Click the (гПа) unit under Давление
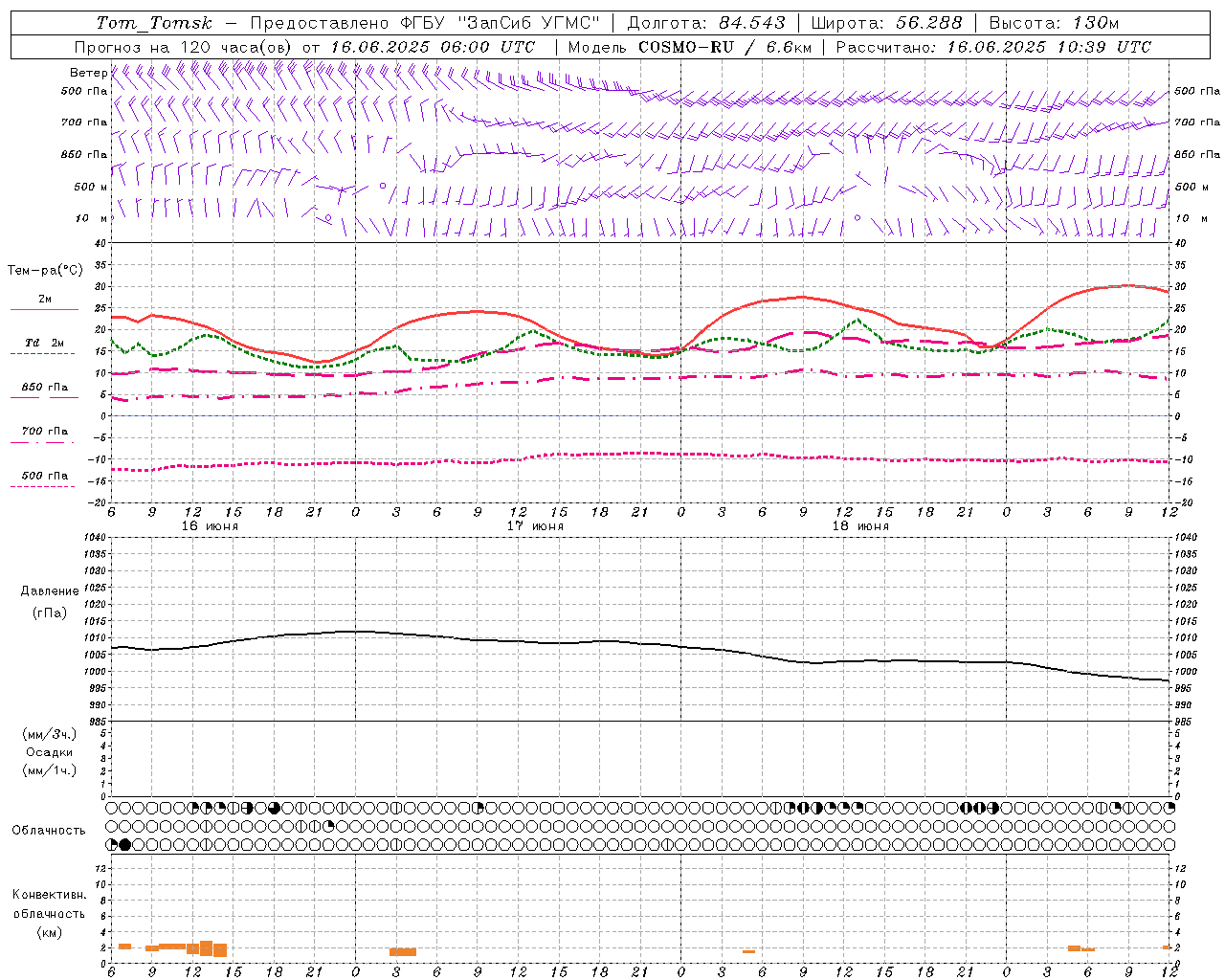 (50, 612)
